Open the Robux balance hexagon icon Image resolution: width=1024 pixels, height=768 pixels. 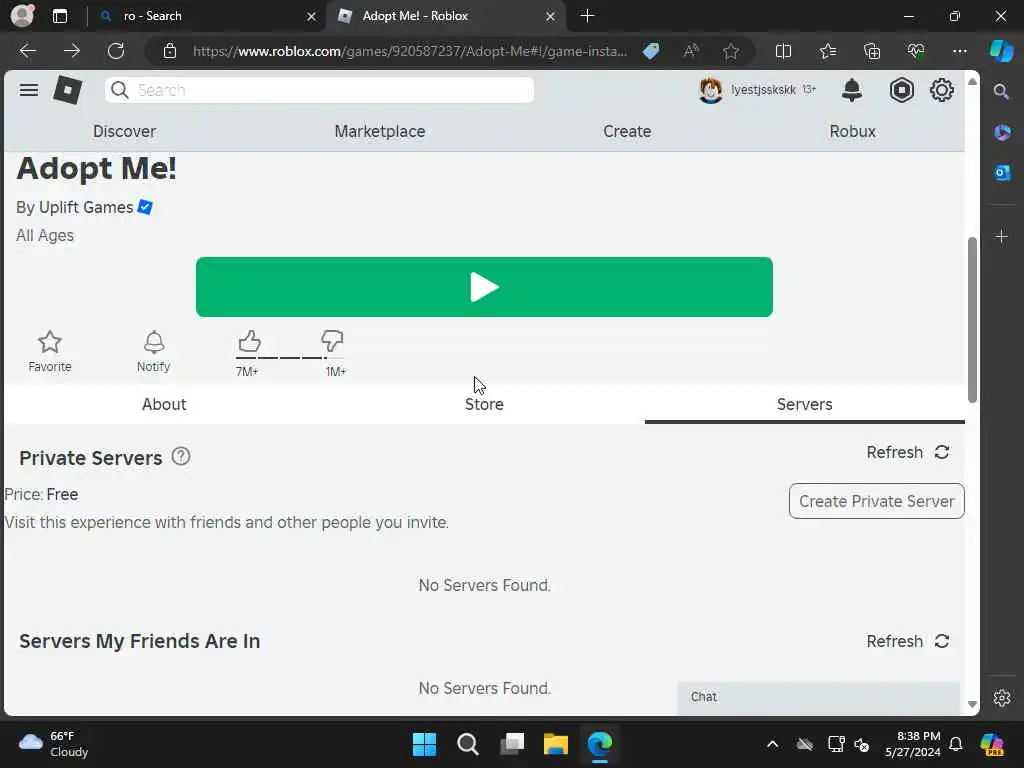point(901,90)
